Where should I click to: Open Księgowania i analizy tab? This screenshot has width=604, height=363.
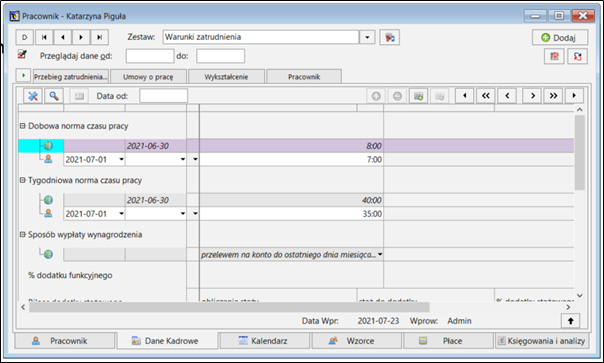pos(542,341)
